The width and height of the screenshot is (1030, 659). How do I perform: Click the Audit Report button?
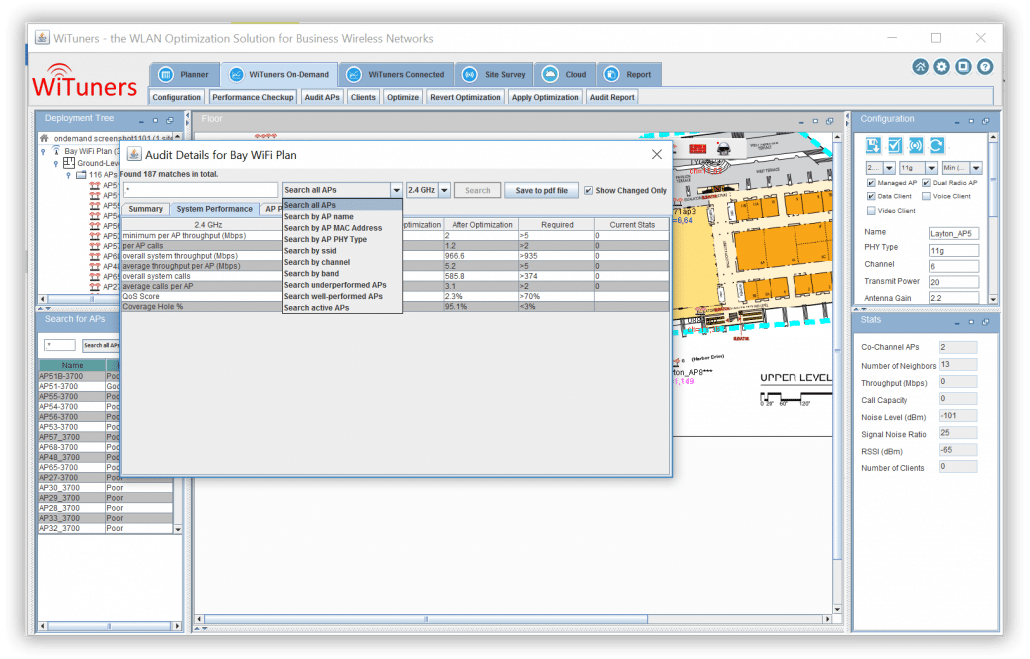612,97
